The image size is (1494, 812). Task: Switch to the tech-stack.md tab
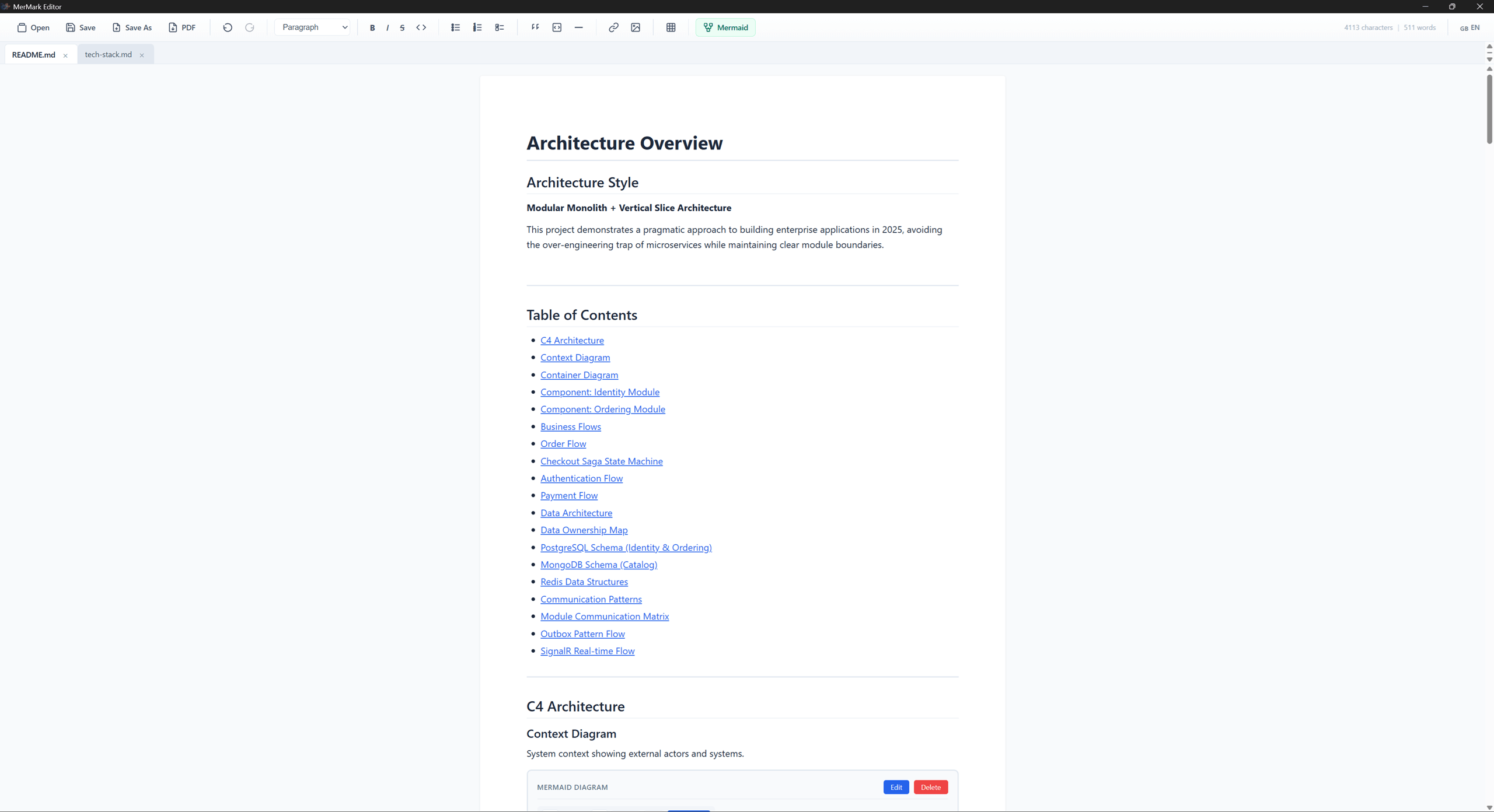pos(108,54)
